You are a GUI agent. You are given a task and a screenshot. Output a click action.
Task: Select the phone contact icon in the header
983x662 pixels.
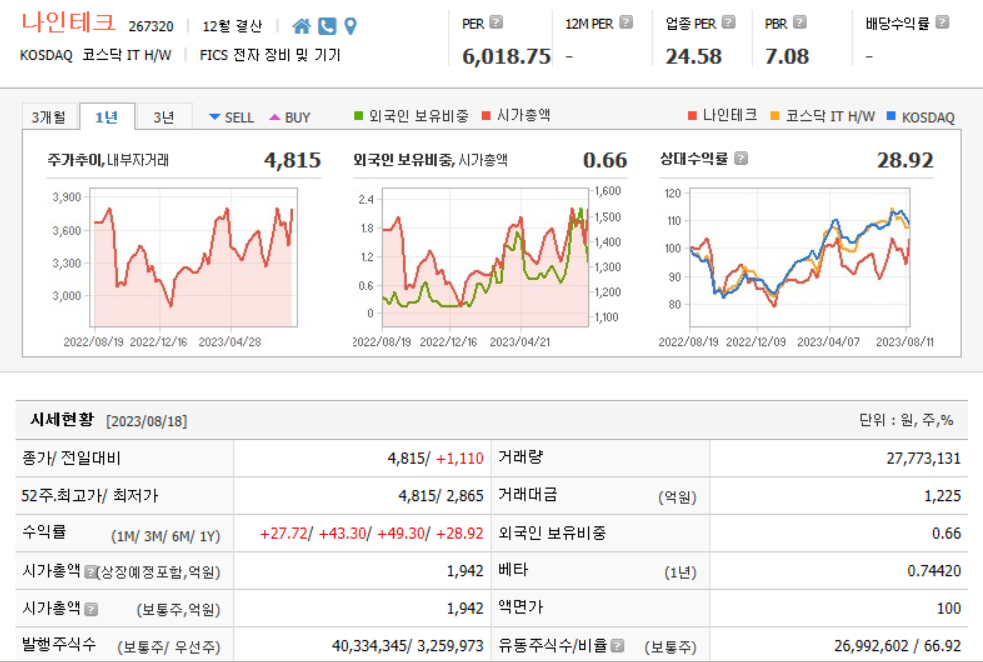pyautogui.click(x=326, y=26)
